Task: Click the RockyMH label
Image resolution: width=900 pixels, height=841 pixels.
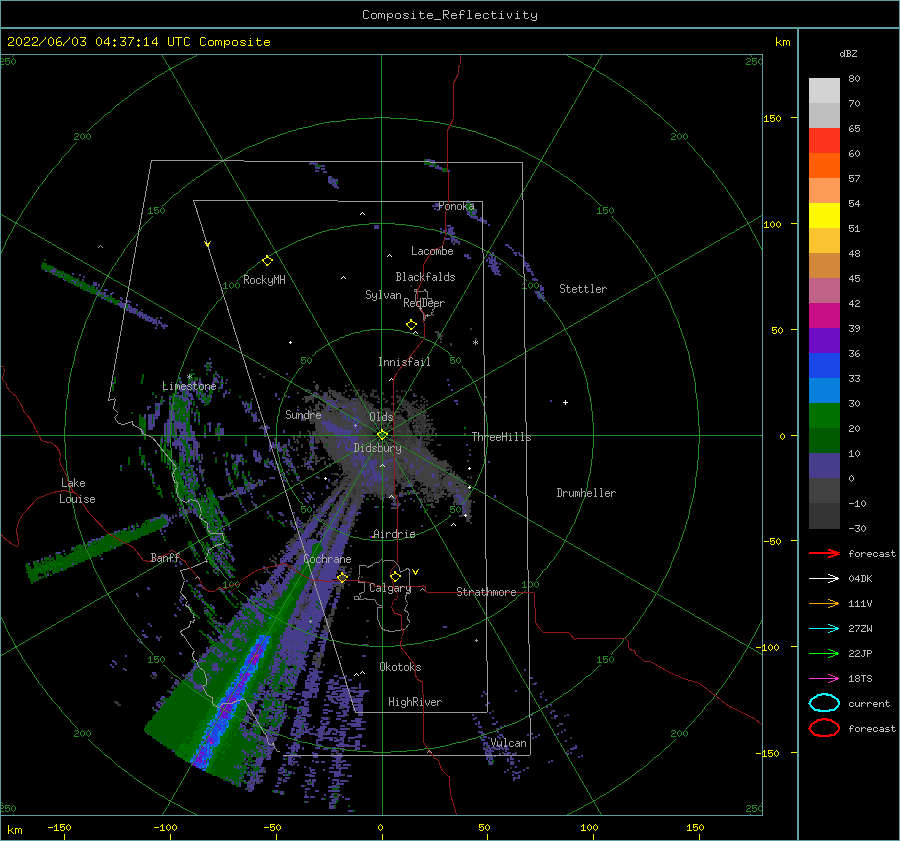Action: [x=264, y=280]
